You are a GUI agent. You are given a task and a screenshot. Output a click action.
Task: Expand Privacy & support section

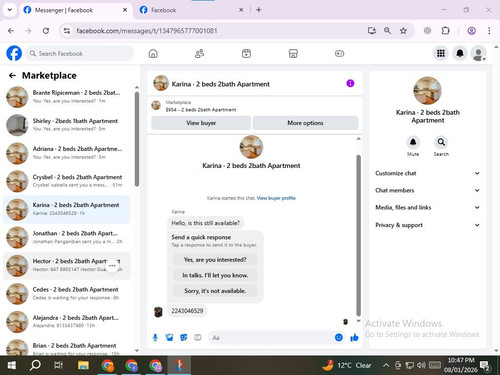pos(427,225)
